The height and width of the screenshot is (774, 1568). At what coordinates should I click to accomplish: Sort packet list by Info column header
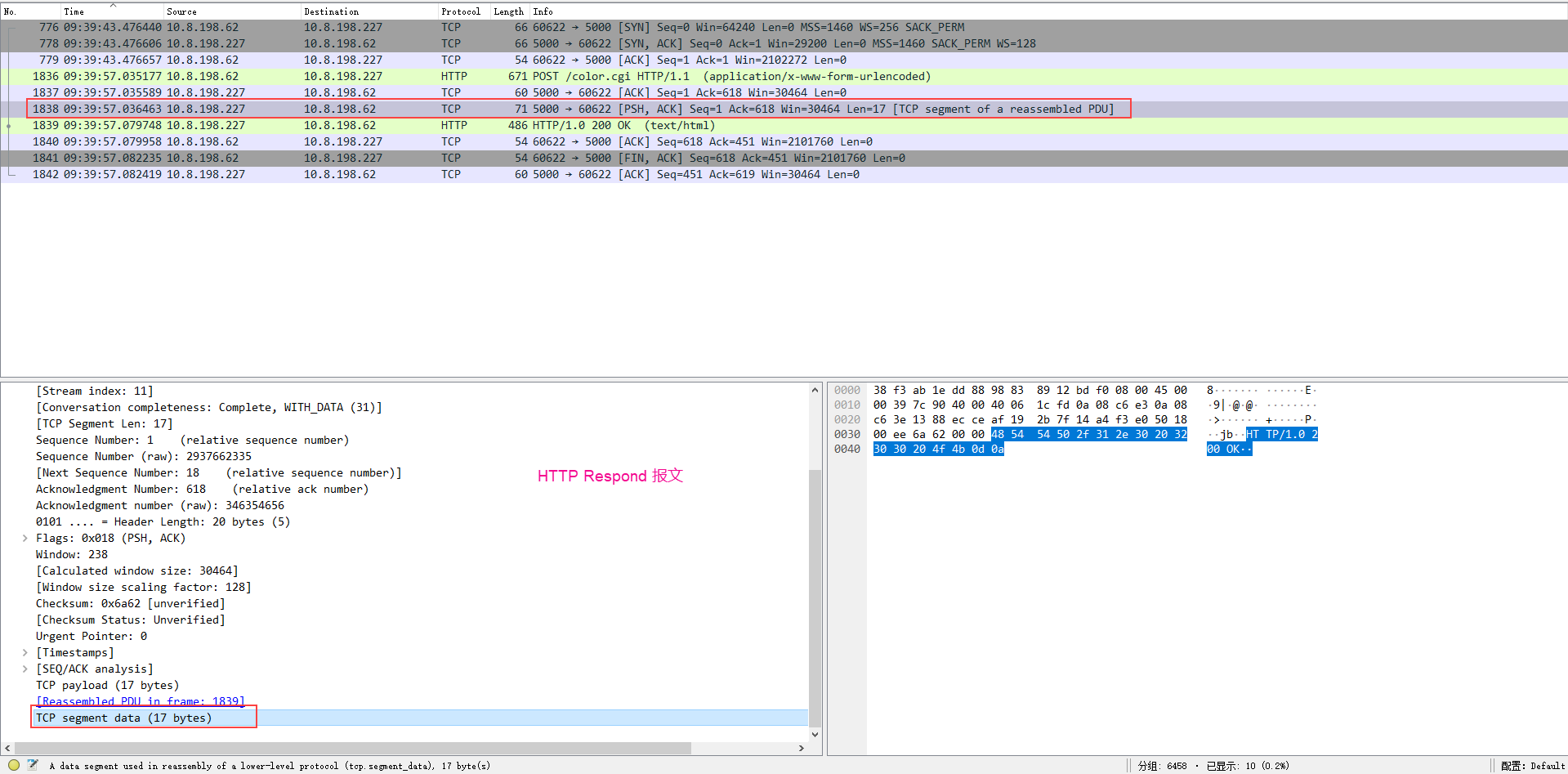[1048, 11]
